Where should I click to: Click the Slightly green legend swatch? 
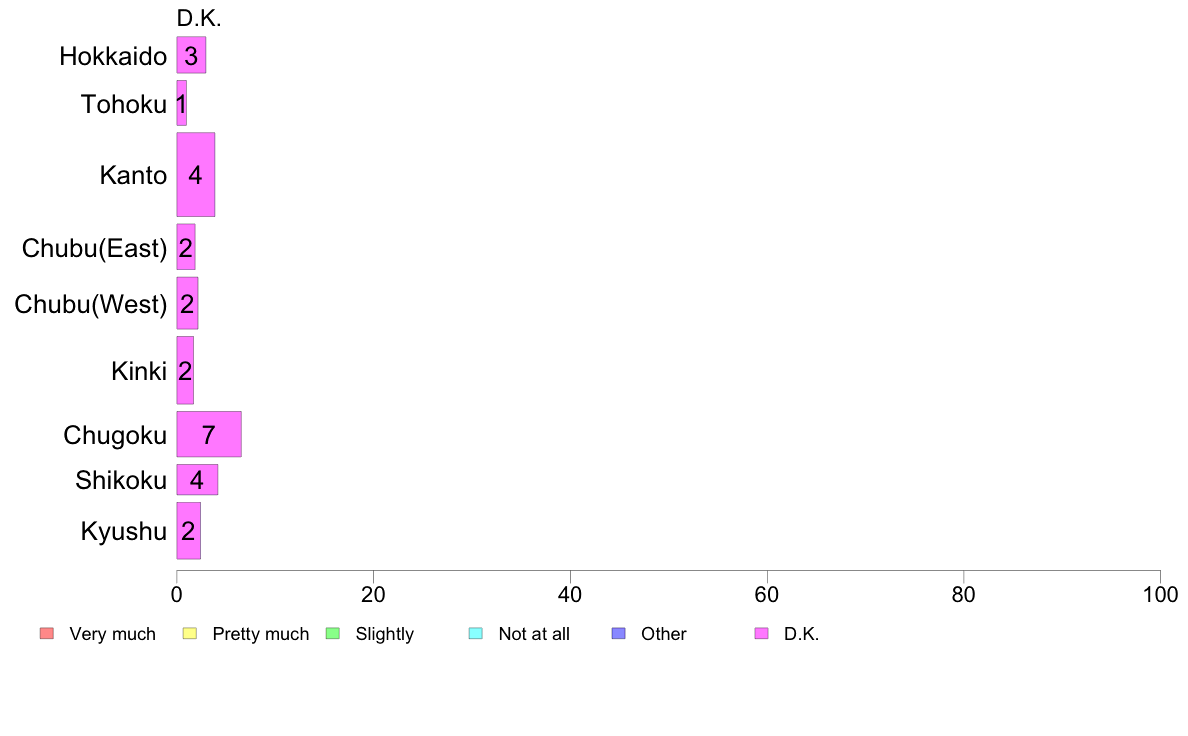click(333, 634)
